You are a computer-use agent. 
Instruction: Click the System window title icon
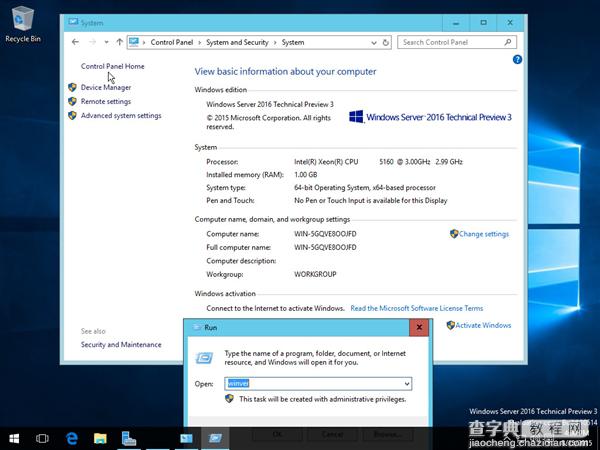[x=73, y=22]
